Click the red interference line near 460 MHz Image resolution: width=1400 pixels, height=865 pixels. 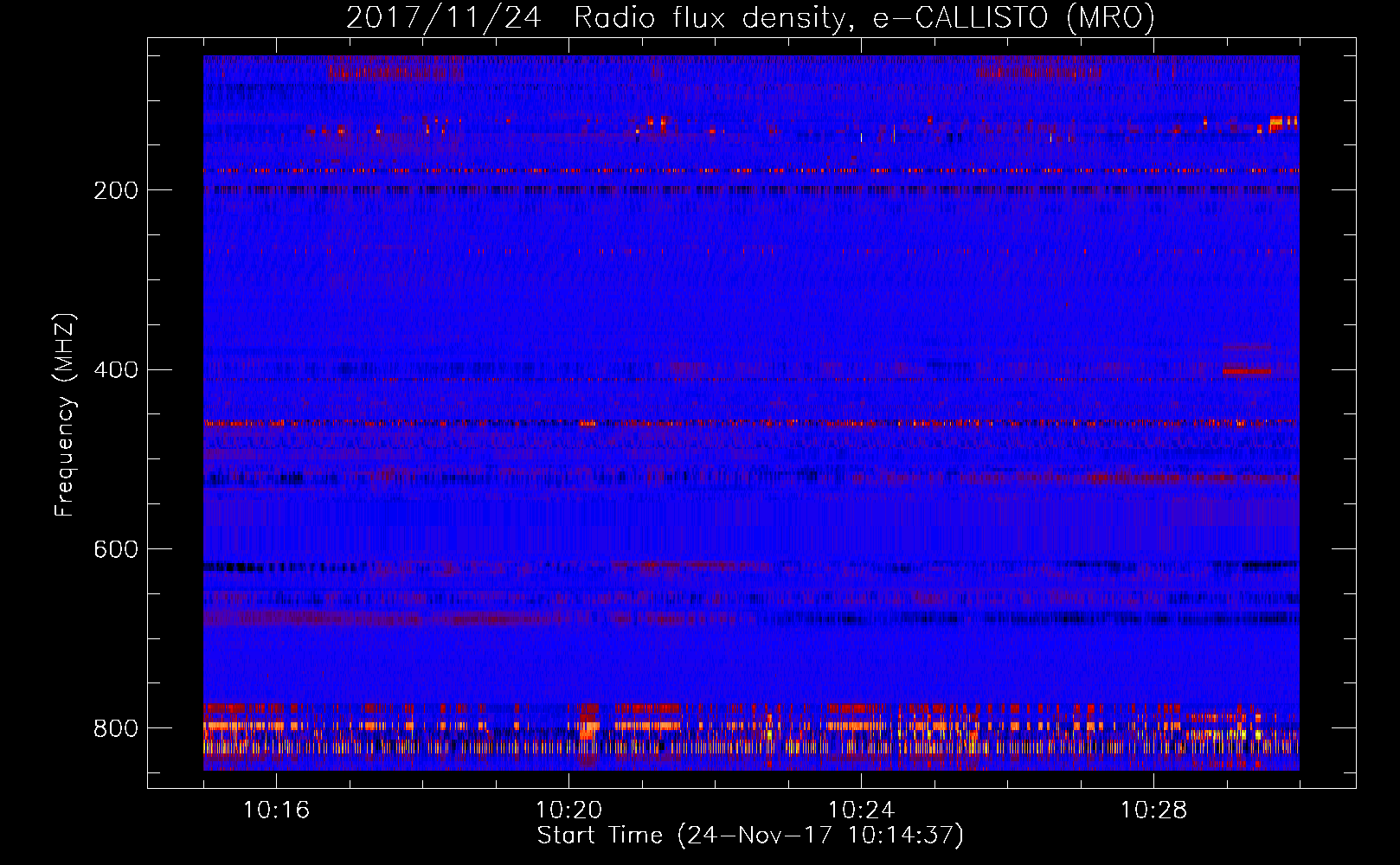(751, 423)
